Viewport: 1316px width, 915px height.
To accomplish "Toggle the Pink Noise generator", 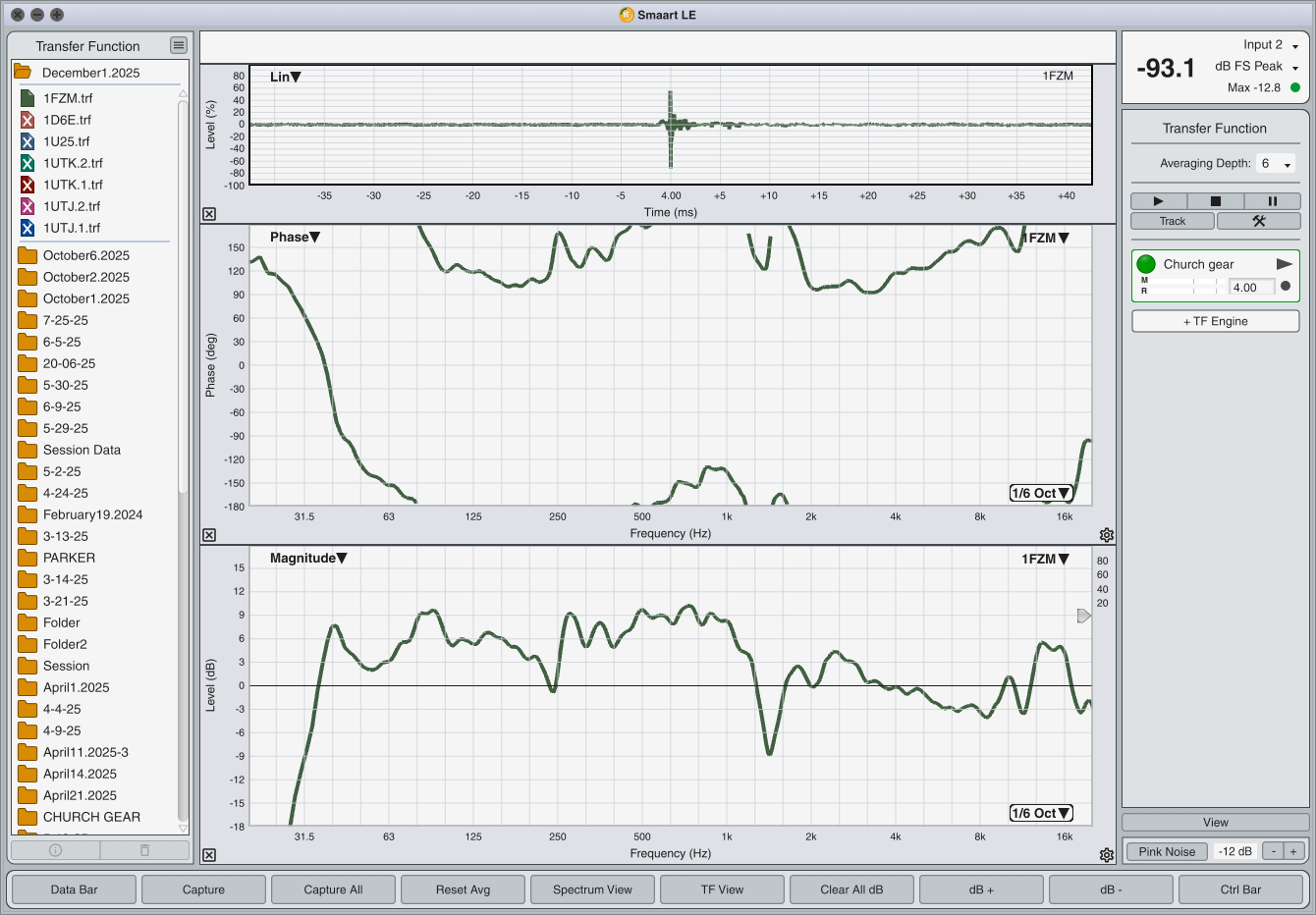I will click(1167, 851).
